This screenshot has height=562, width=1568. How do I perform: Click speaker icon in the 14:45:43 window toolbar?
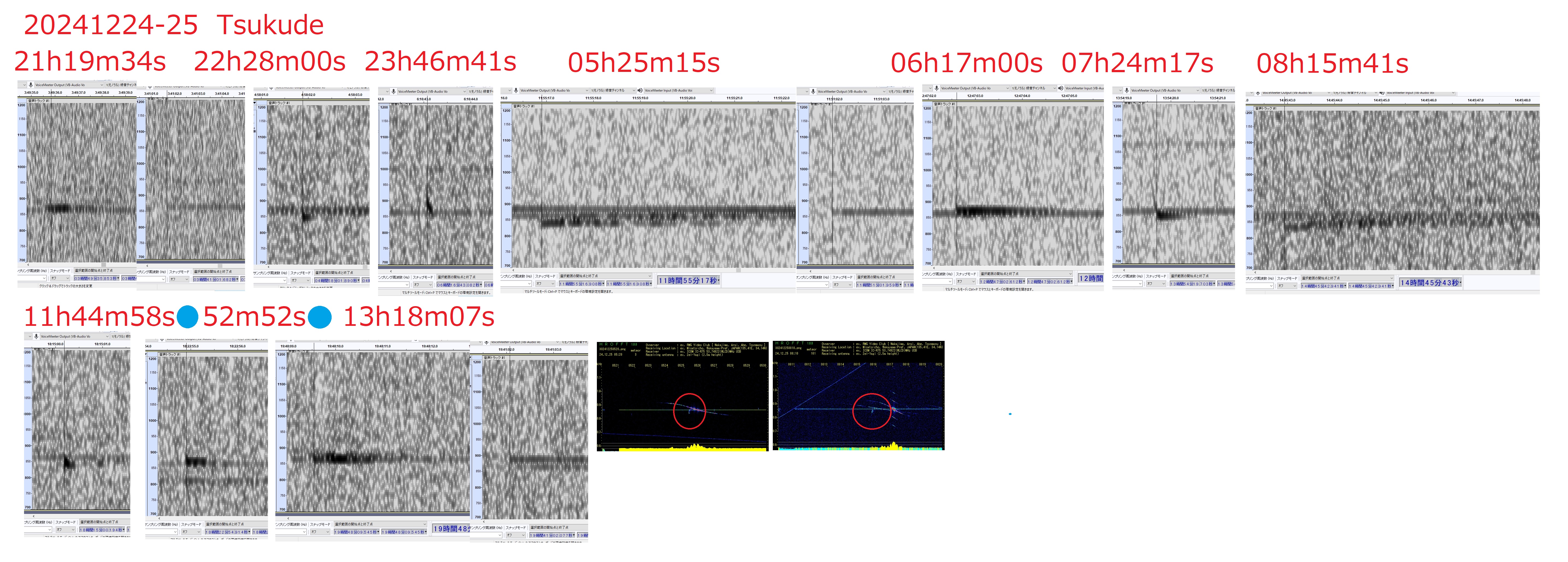pyautogui.click(x=1382, y=93)
